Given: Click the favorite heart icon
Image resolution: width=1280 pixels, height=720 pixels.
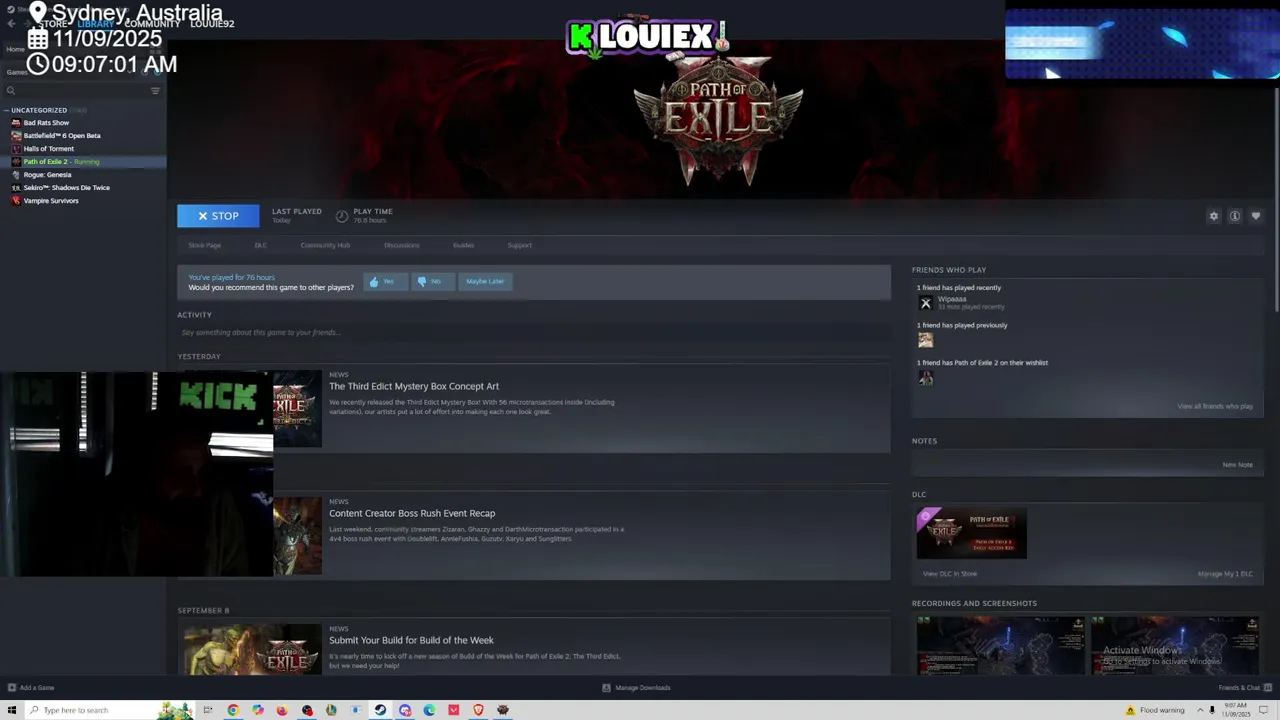Looking at the screenshot, I should pos(1256,216).
